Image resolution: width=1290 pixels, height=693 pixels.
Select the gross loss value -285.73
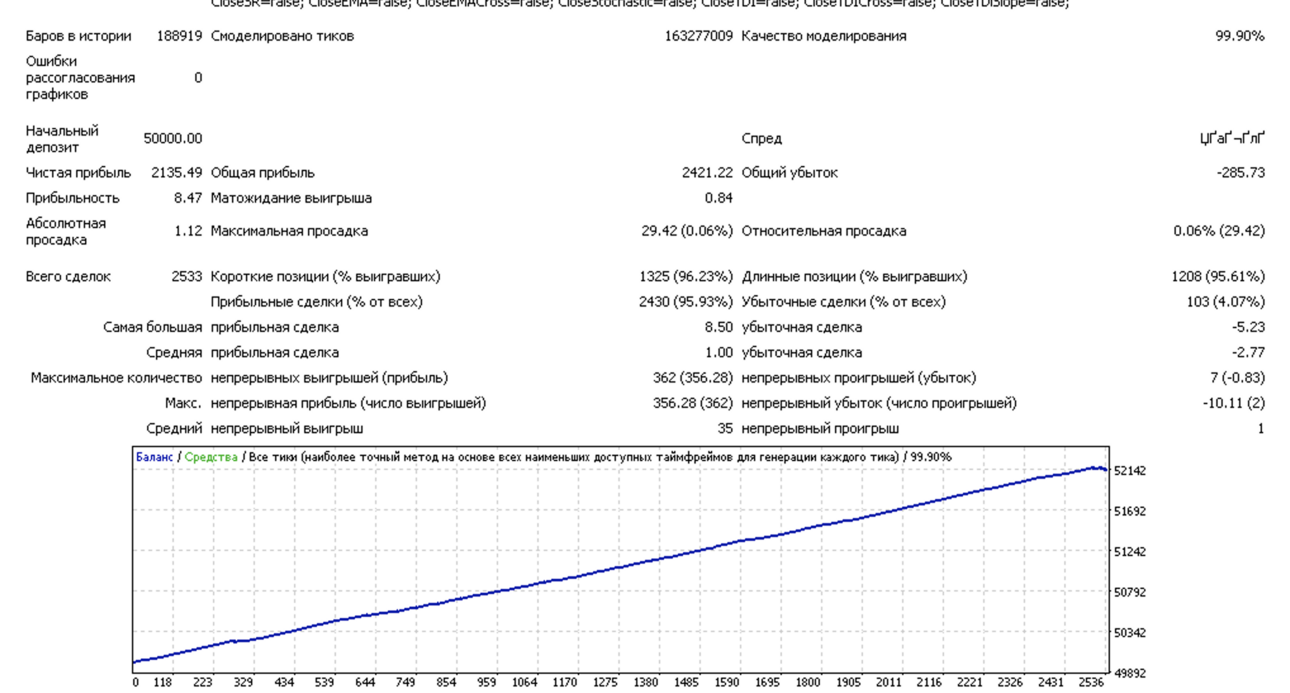tap(1241, 173)
